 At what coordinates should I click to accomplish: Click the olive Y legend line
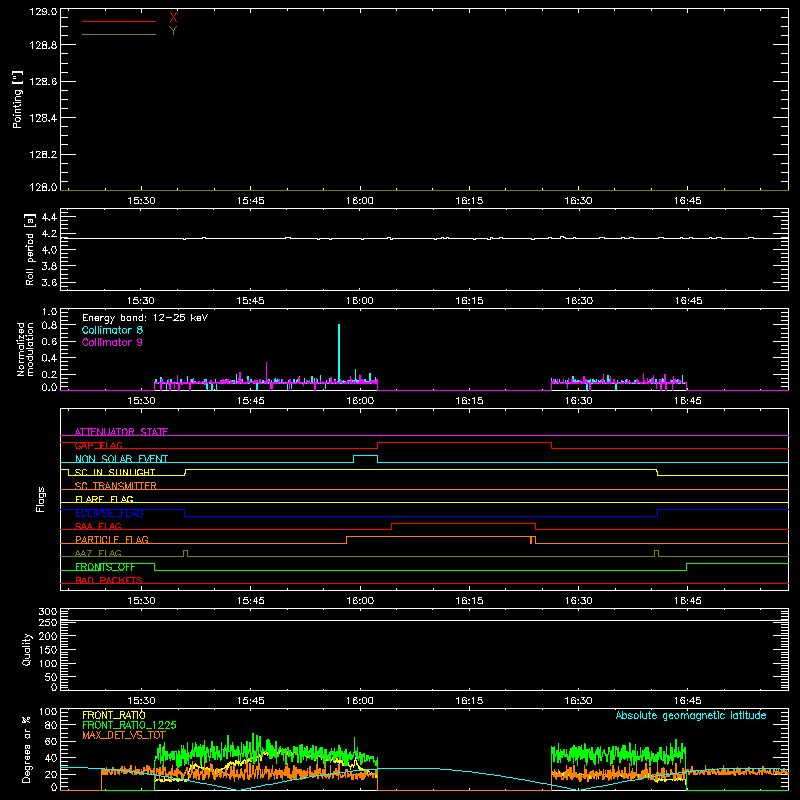(x=119, y=34)
